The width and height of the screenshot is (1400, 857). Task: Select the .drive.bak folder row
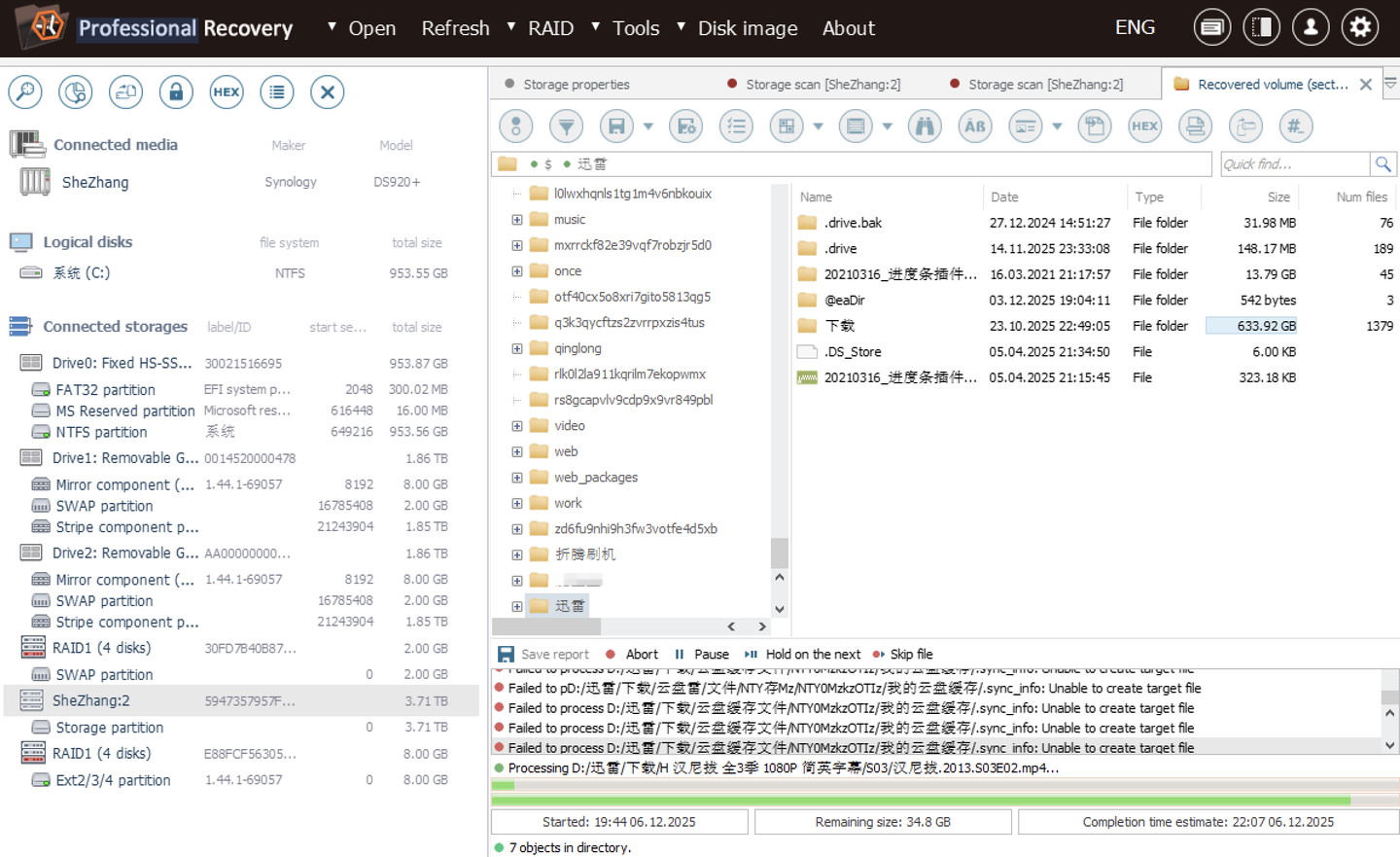pyautogui.click(x=1095, y=223)
